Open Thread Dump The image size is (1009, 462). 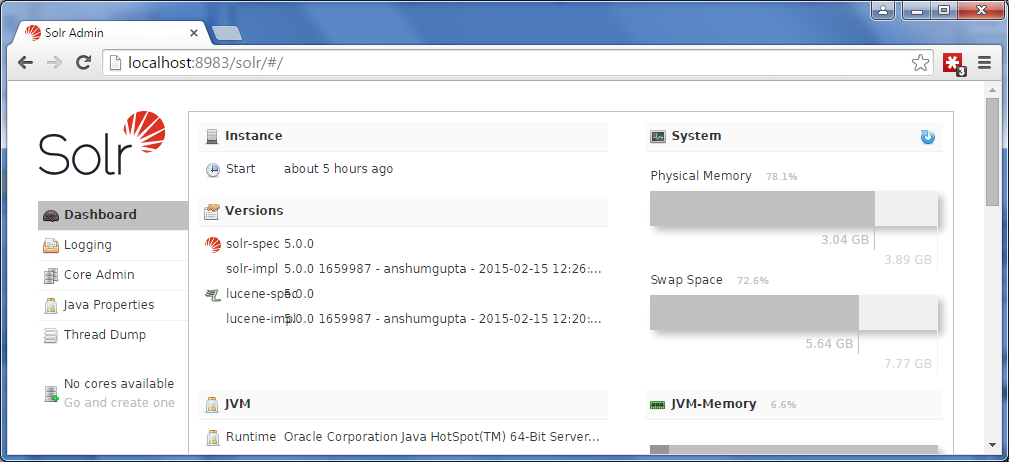pos(113,335)
